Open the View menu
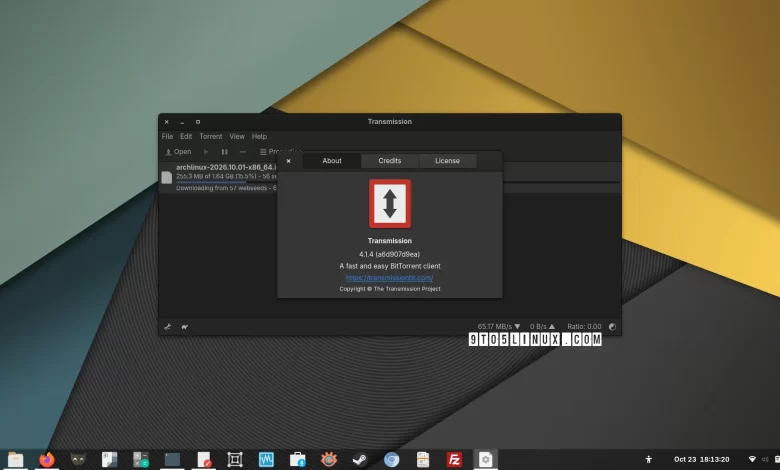The width and height of the screenshot is (780, 470). point(237,136)
